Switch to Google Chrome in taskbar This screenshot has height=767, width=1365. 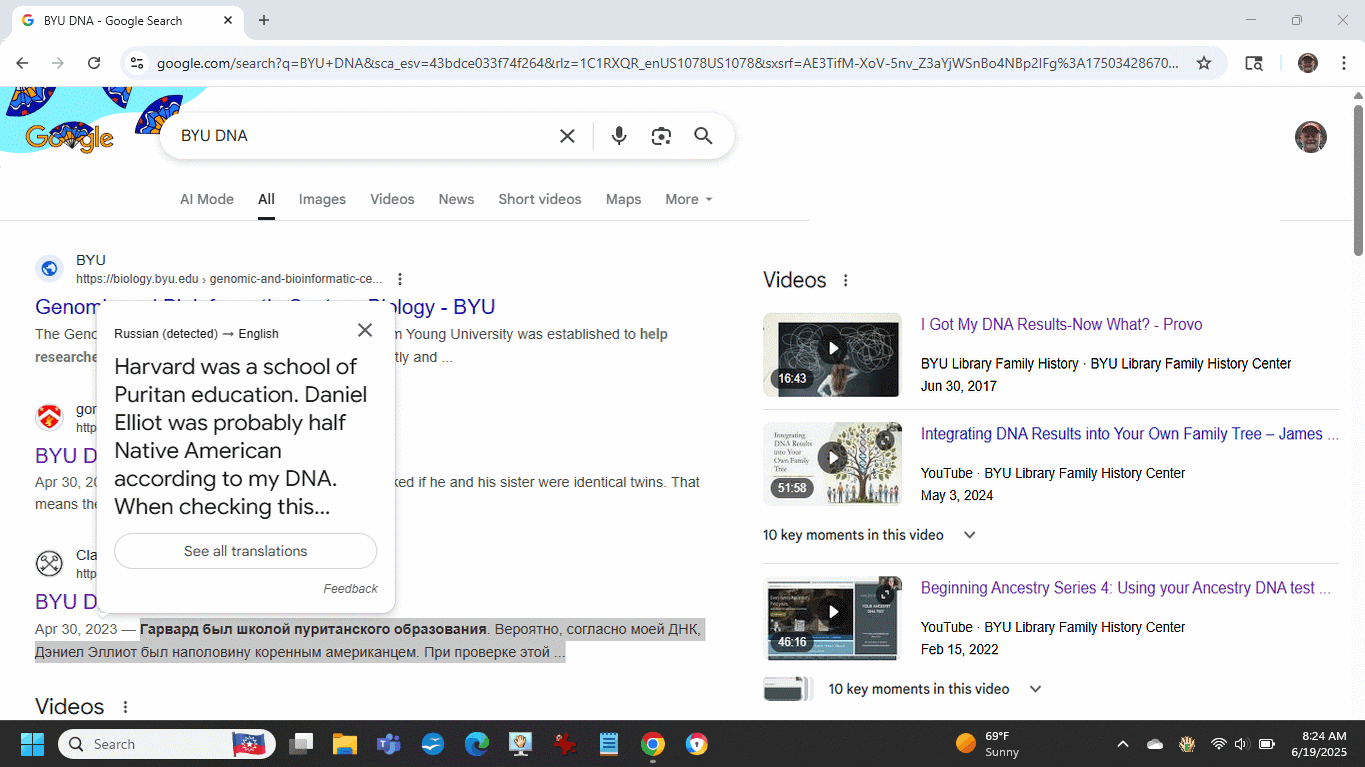coord(653,744)
